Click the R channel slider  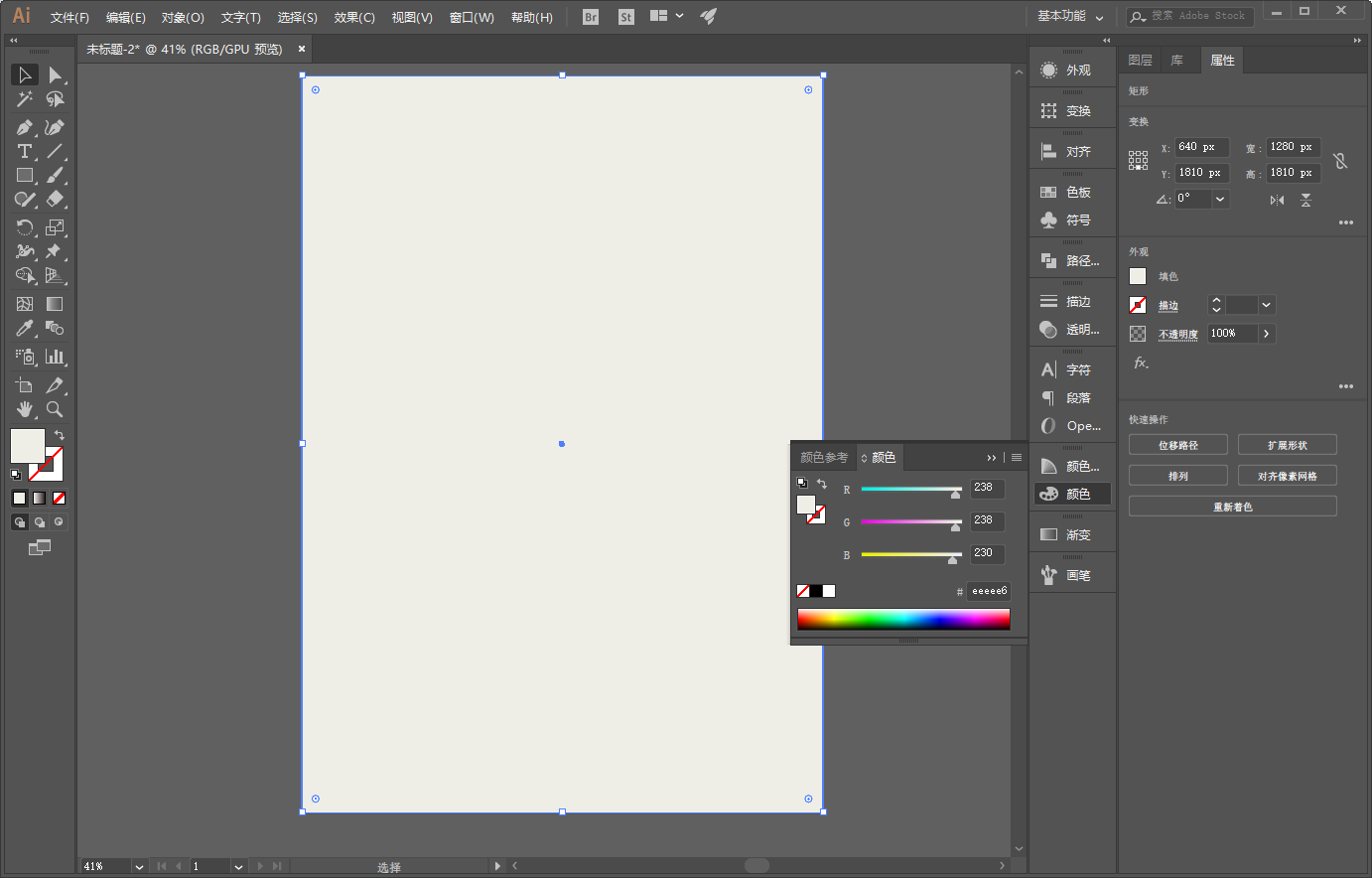[x=911, y=490]
